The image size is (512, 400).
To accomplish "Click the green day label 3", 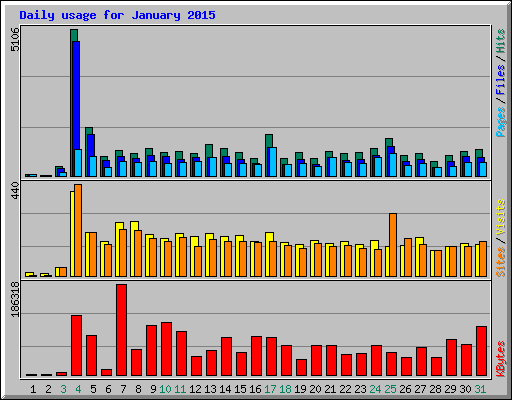I will click(x=63, y=389).
